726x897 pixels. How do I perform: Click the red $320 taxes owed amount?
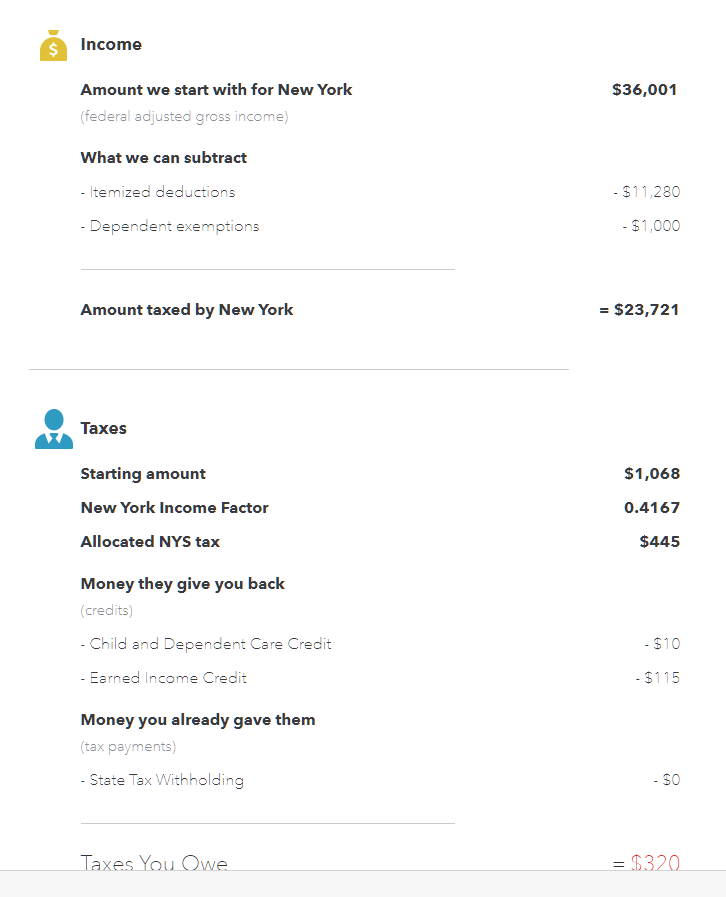(655, 862)
